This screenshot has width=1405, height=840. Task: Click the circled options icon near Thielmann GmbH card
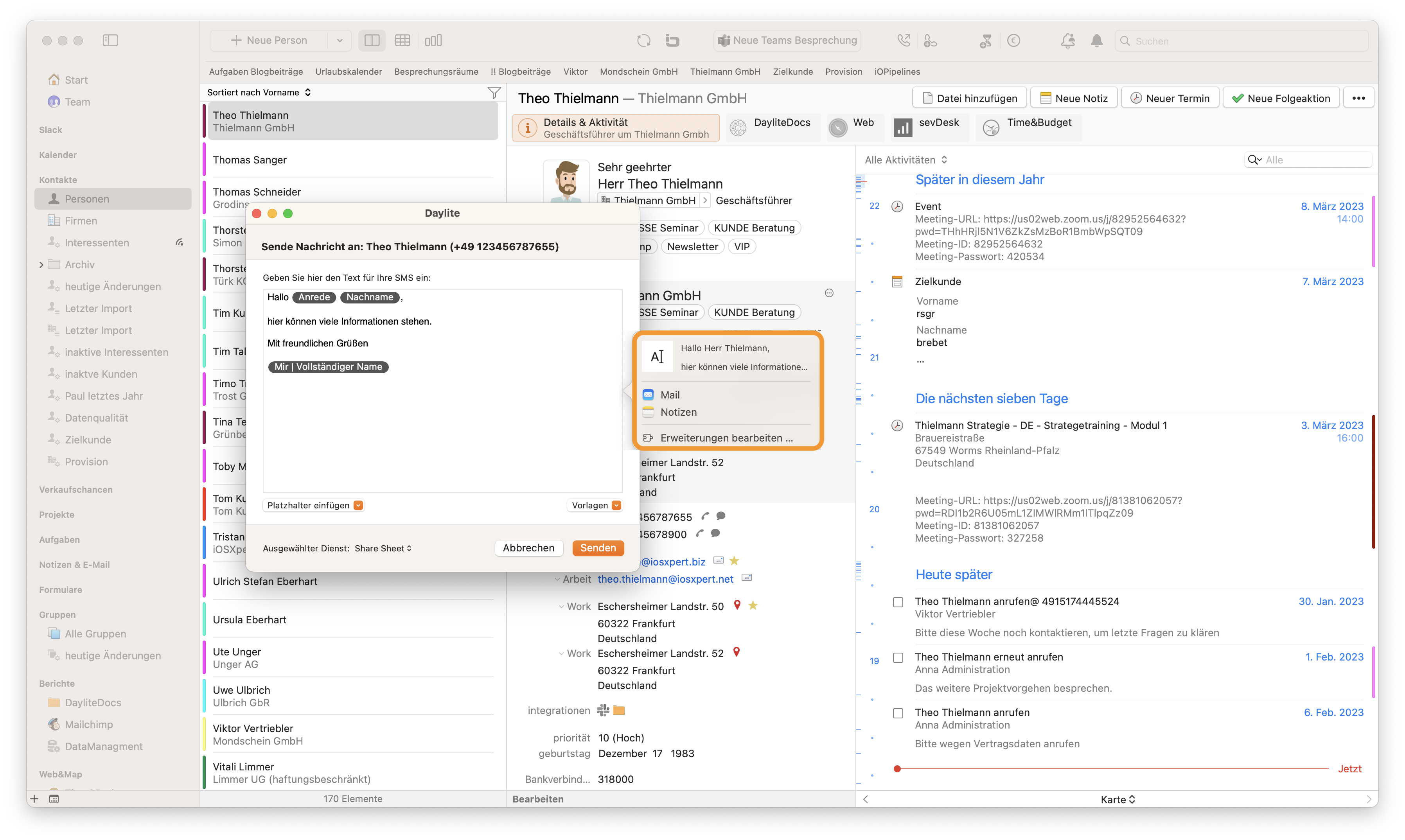click(829, 293)
